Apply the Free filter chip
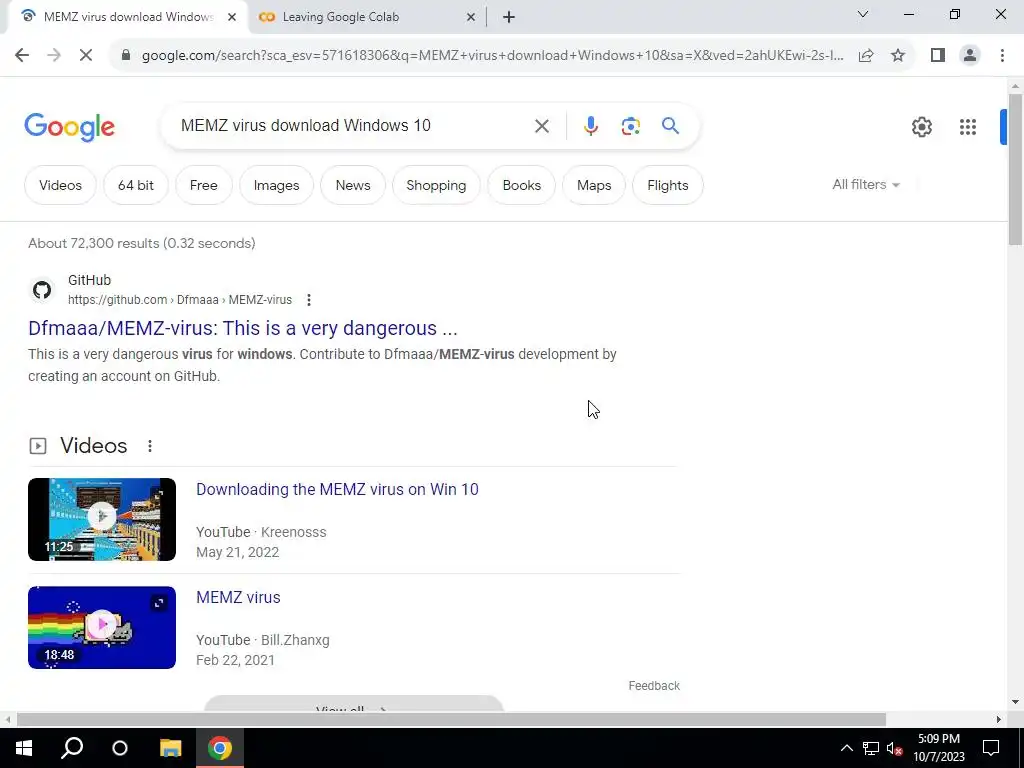 point(204,185)
